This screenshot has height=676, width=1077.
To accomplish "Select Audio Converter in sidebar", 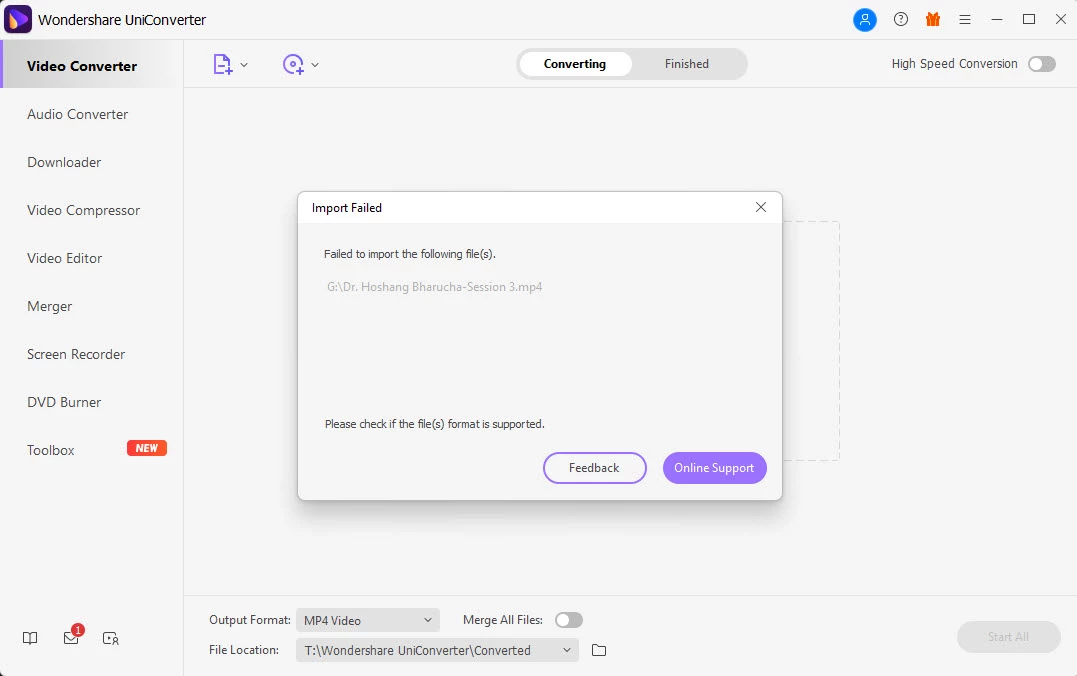I will click(78, 114).
